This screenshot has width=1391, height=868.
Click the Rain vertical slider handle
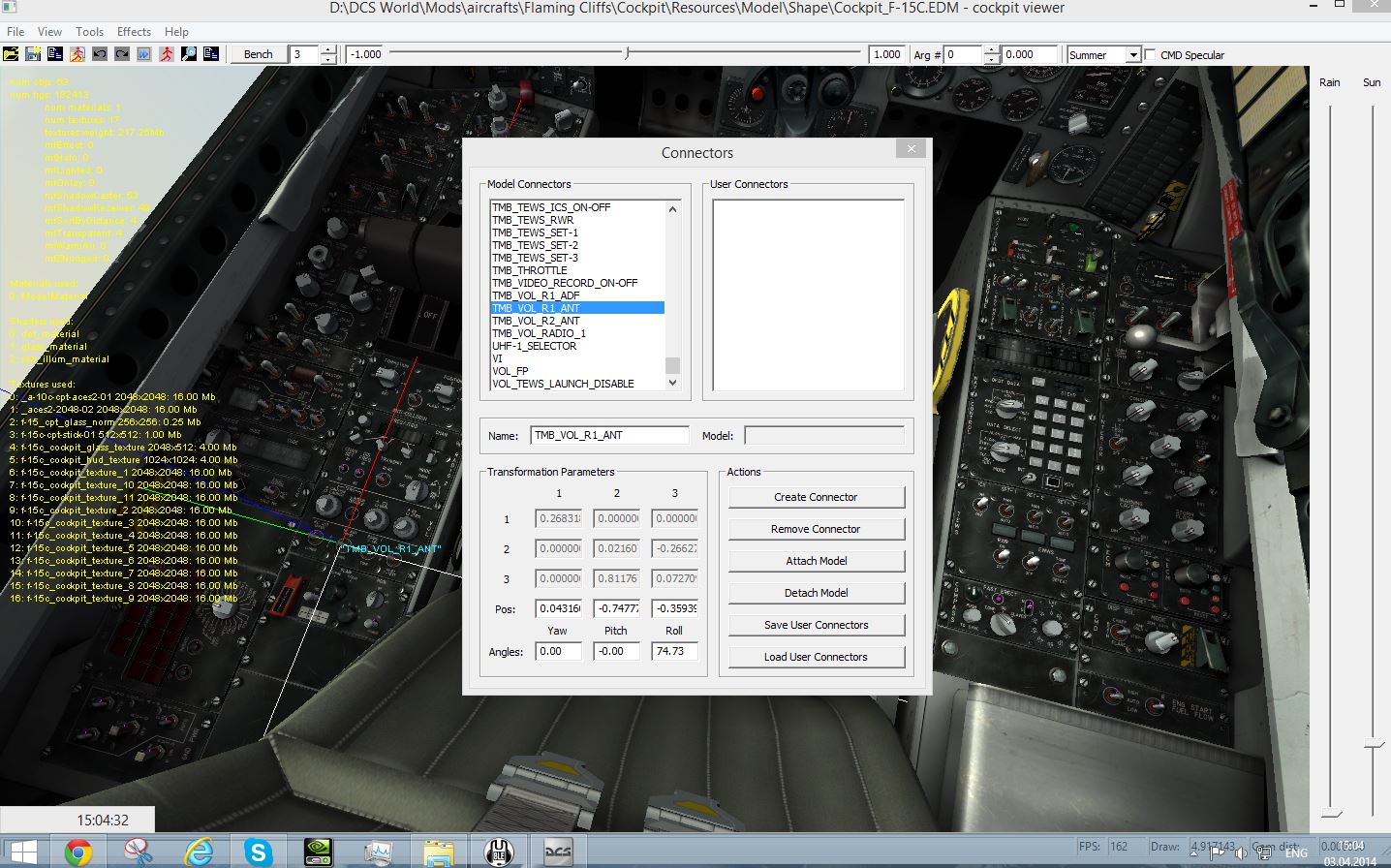[x=1332, y=812]
